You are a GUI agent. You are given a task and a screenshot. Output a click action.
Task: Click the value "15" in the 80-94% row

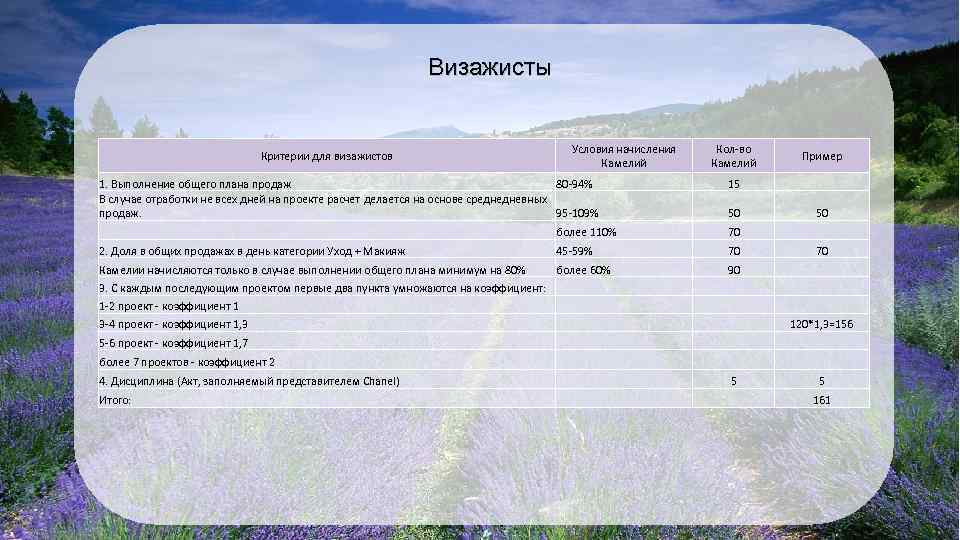click(x=733, y=184)
